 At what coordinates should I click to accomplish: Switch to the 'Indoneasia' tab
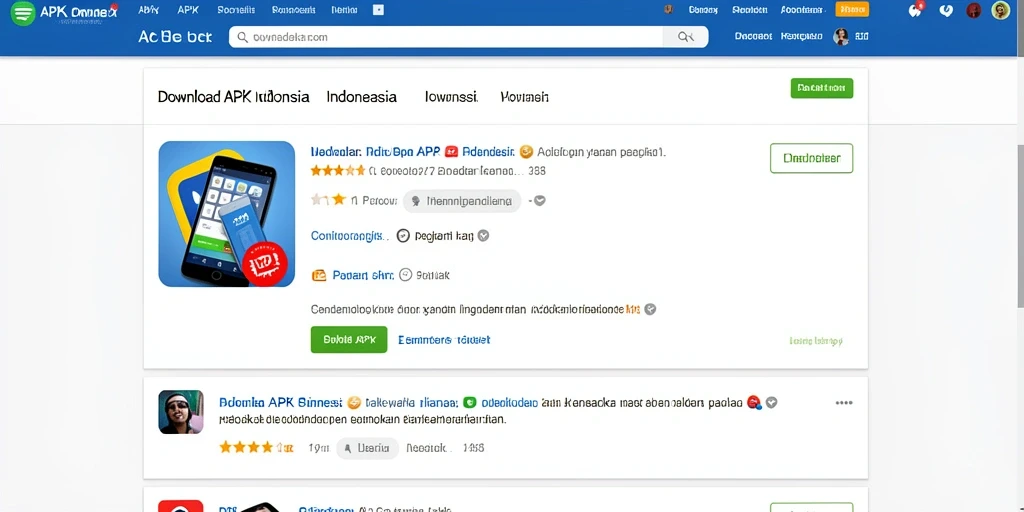pos(362,97)
